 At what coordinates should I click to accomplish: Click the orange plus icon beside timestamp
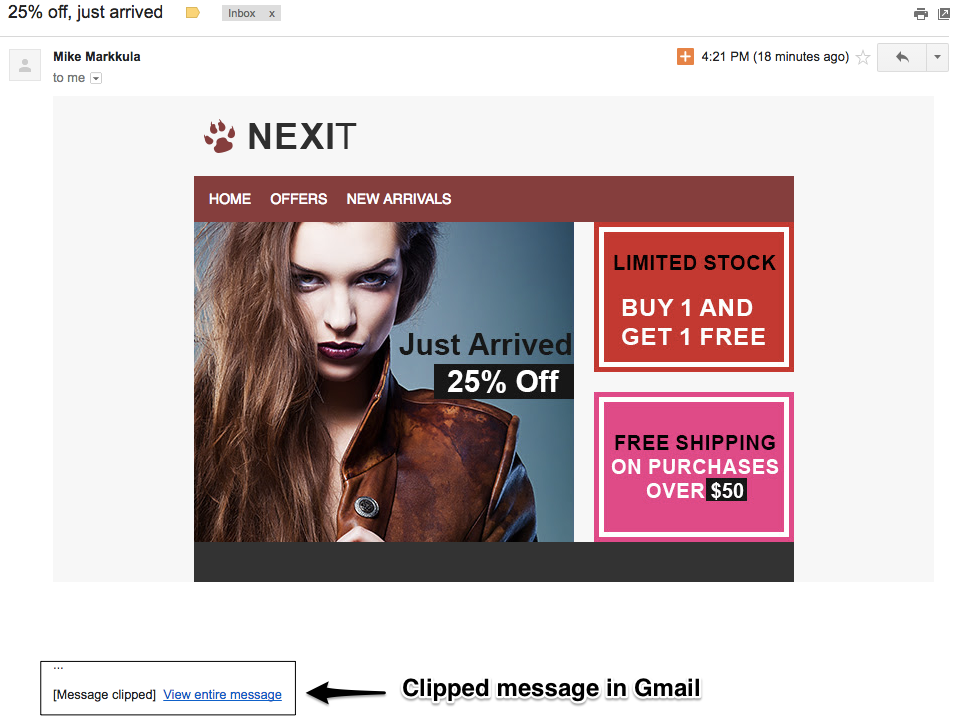(x=685, y=56)
